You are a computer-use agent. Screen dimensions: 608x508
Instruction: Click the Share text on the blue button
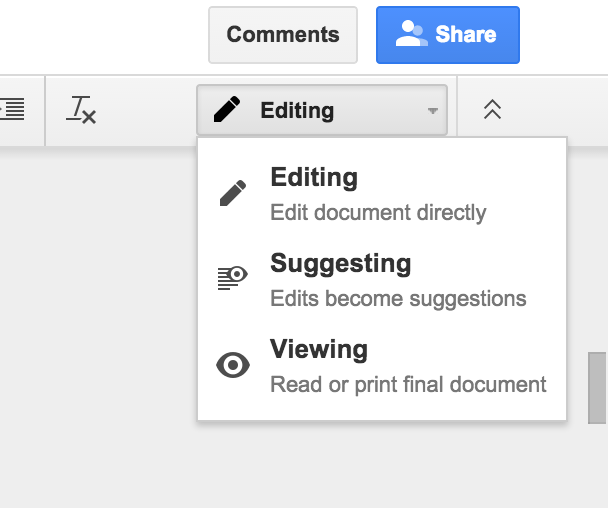[466, 35]
